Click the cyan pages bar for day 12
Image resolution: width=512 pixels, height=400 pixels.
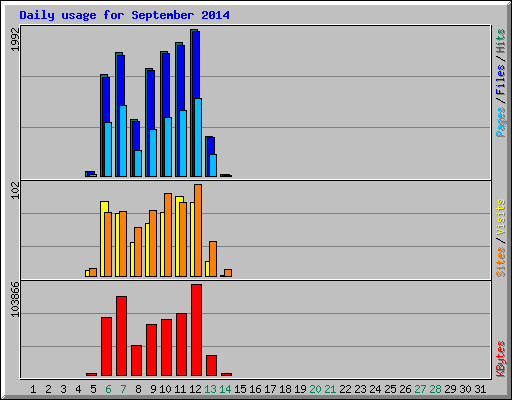coord(198,137)
